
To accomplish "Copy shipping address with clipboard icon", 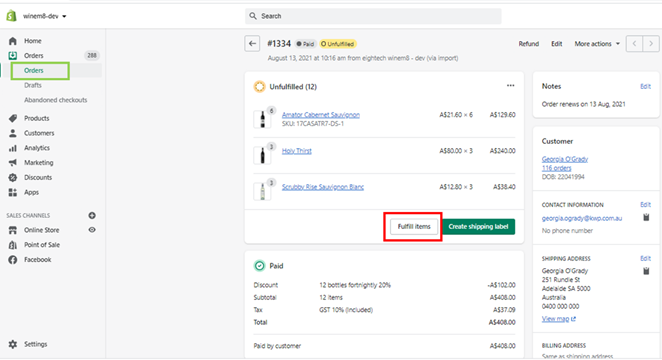I will click(646, 271).
